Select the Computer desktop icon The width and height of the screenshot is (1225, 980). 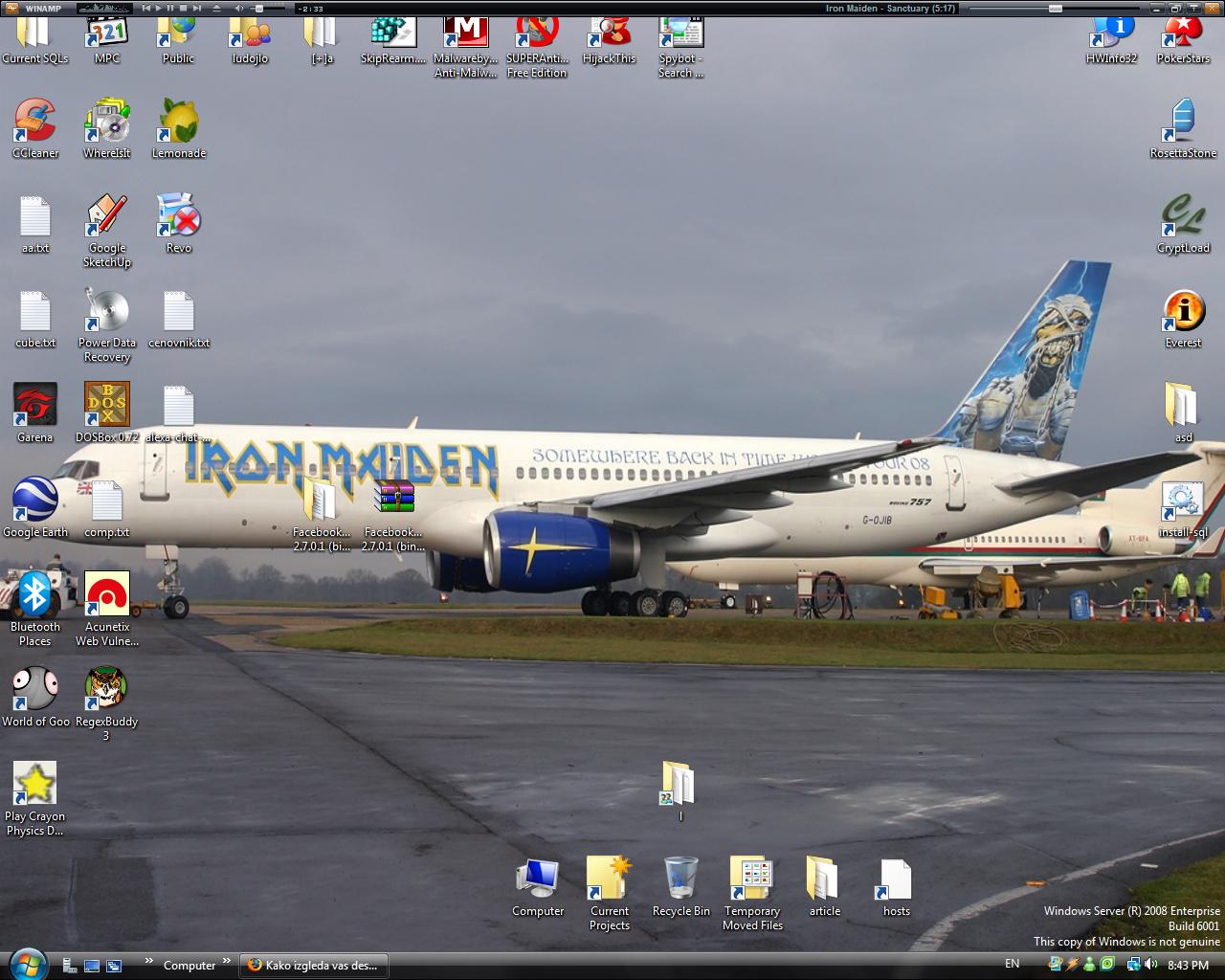pyautogui.click(x=538, y=886)
